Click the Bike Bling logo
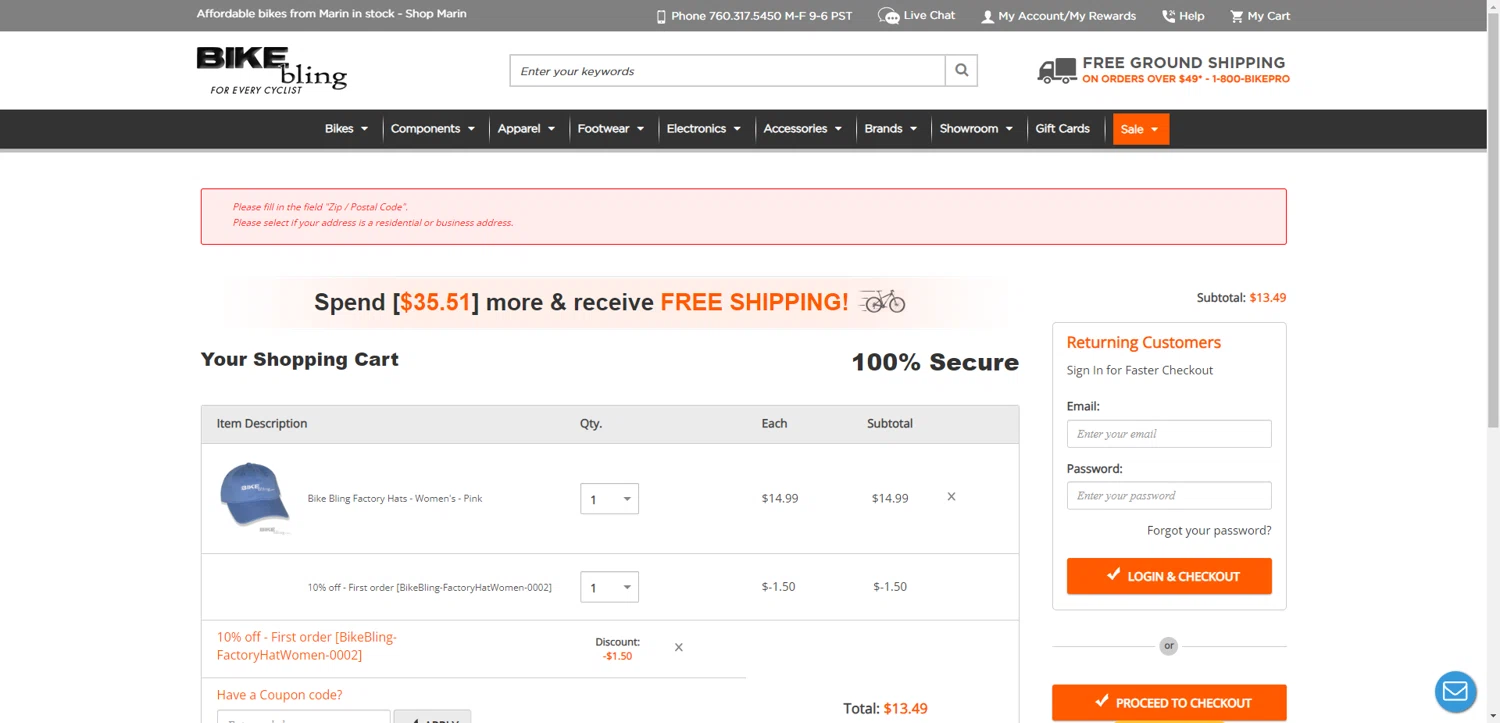 [x=271, y=70]
